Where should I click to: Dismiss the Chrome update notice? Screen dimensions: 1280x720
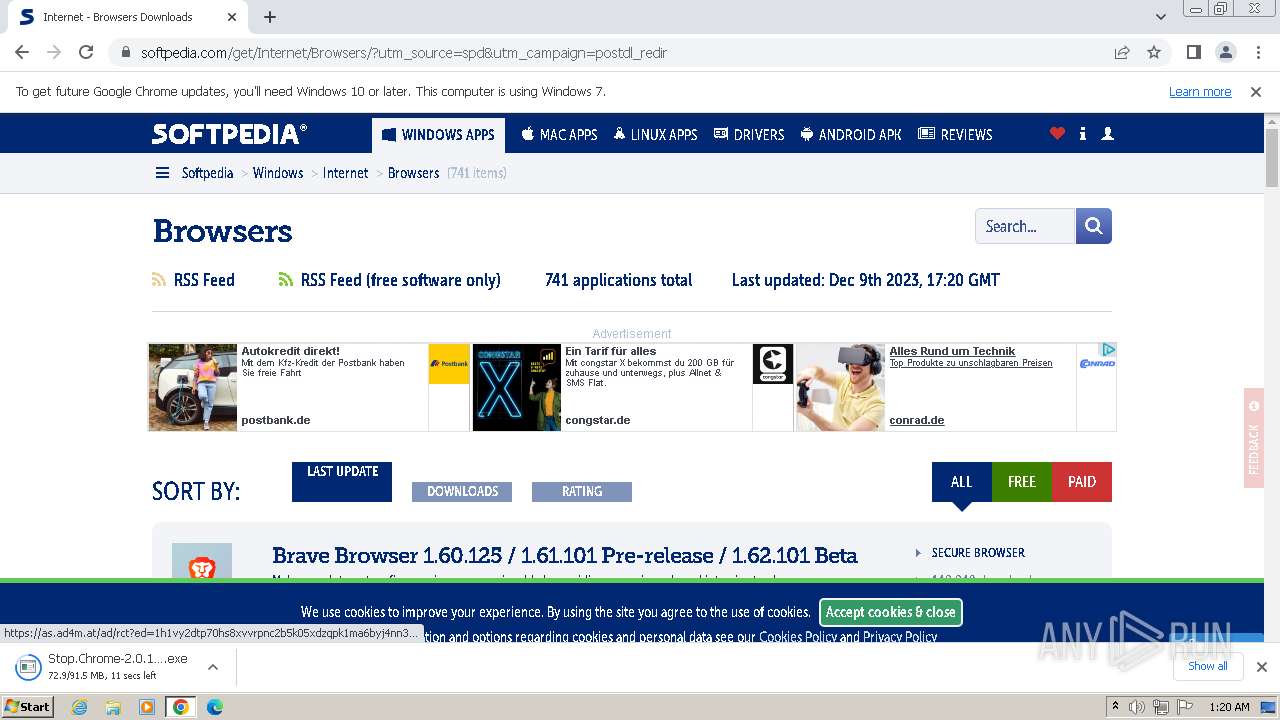(x=1256, y=91)
